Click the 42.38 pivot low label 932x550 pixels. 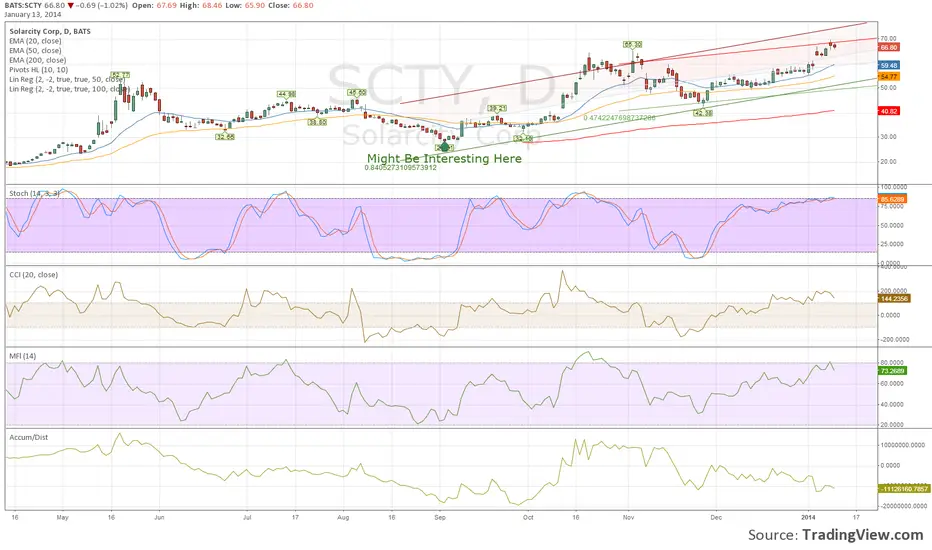[703, 112]
